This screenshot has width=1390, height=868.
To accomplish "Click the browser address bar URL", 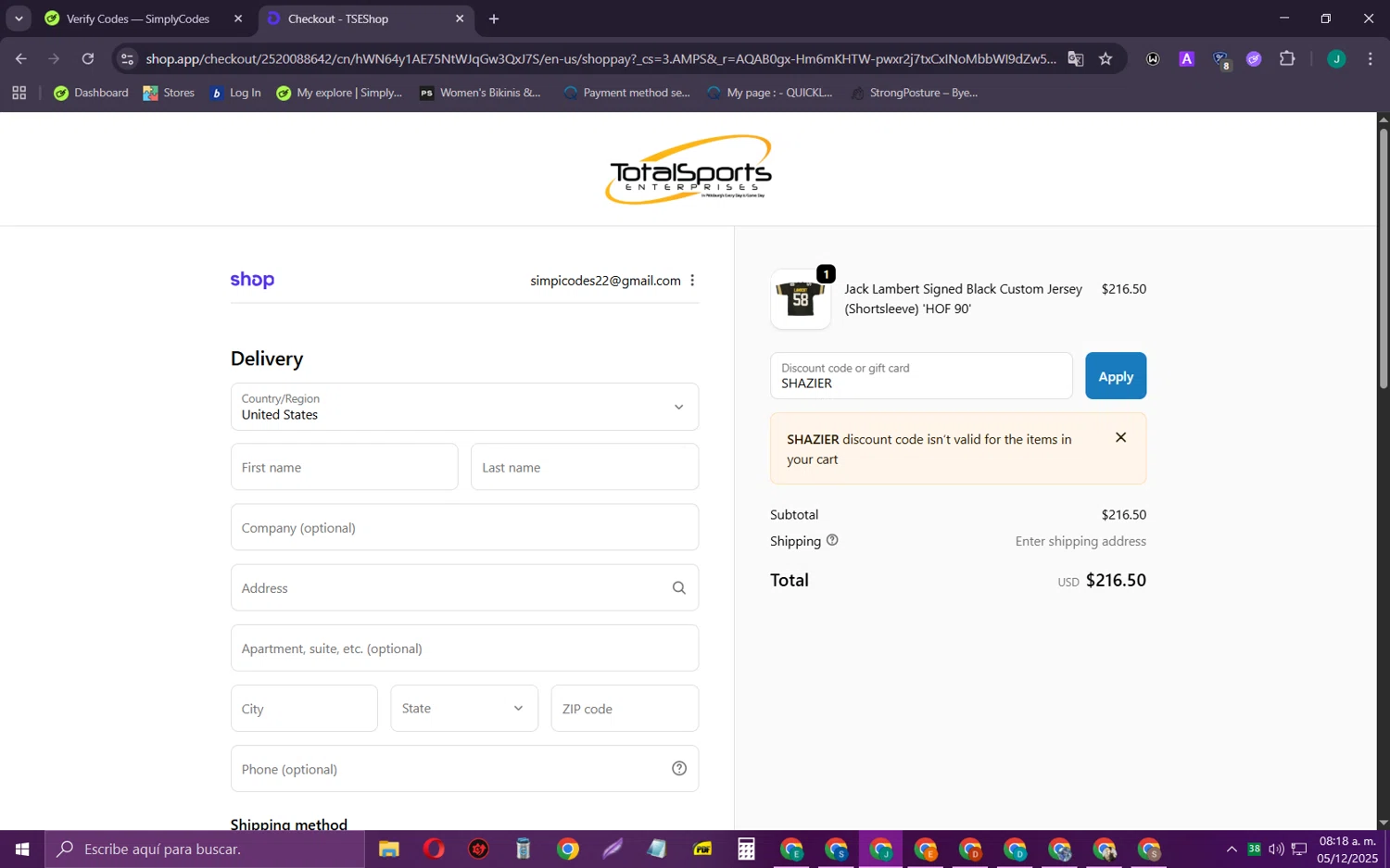I will (600, 58).
